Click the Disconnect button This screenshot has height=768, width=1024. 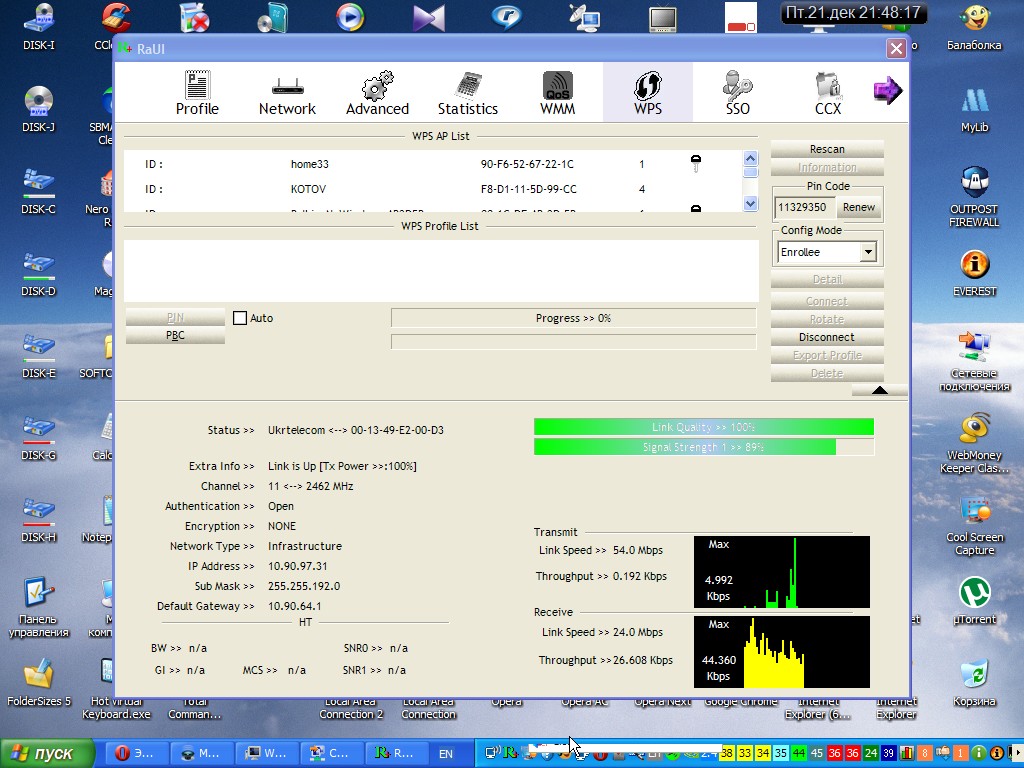click(x=827, y=337)
